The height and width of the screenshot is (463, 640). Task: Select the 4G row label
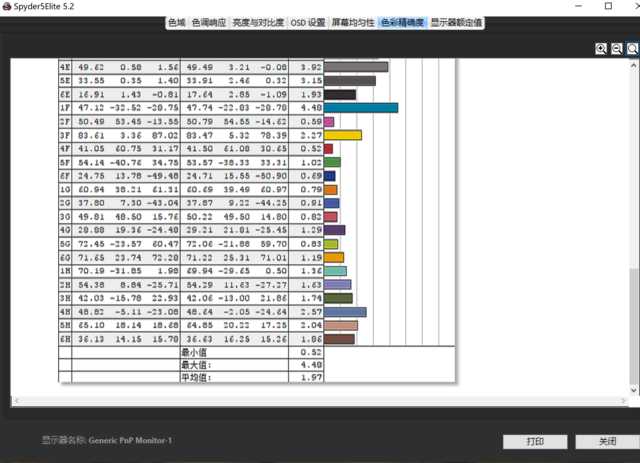65,230
